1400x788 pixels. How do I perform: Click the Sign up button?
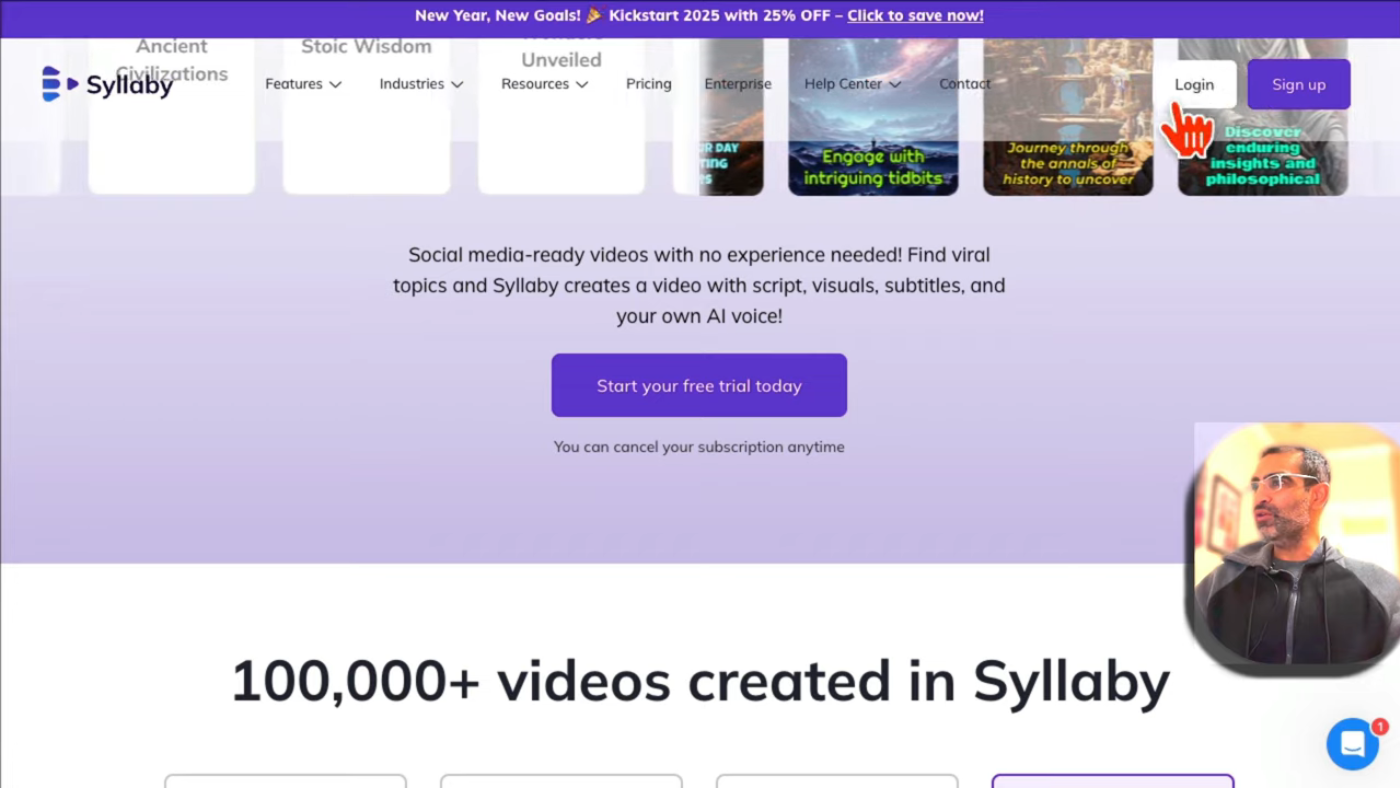(1299, 85)
